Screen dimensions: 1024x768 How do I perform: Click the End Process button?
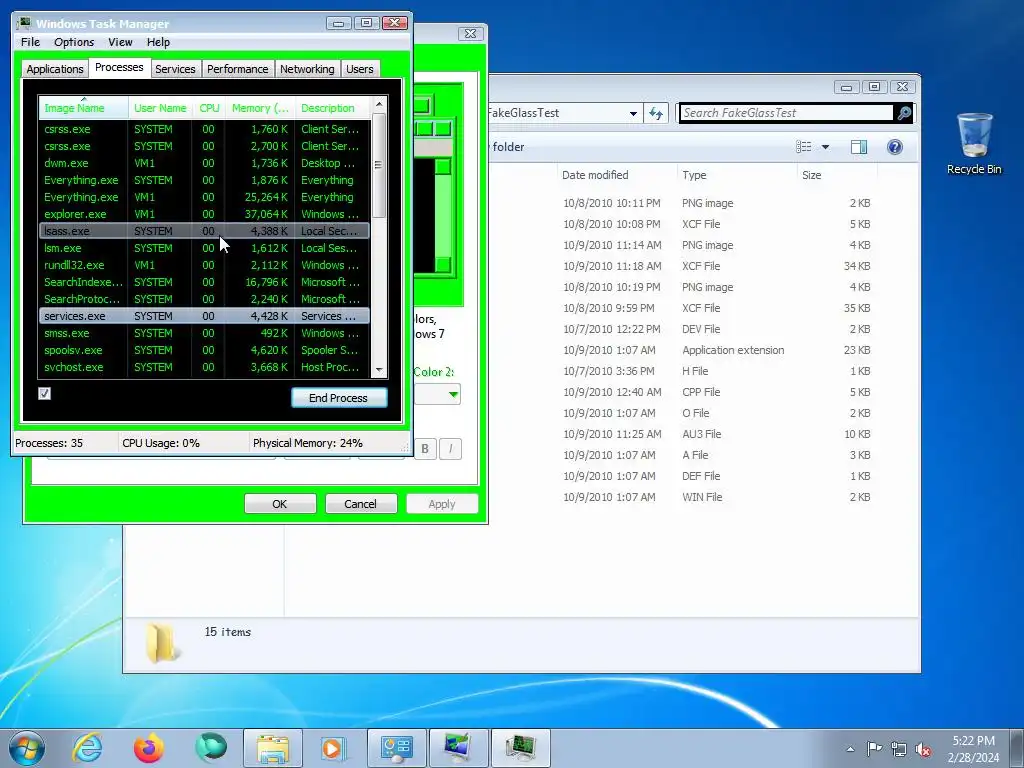tap(338, 398)
